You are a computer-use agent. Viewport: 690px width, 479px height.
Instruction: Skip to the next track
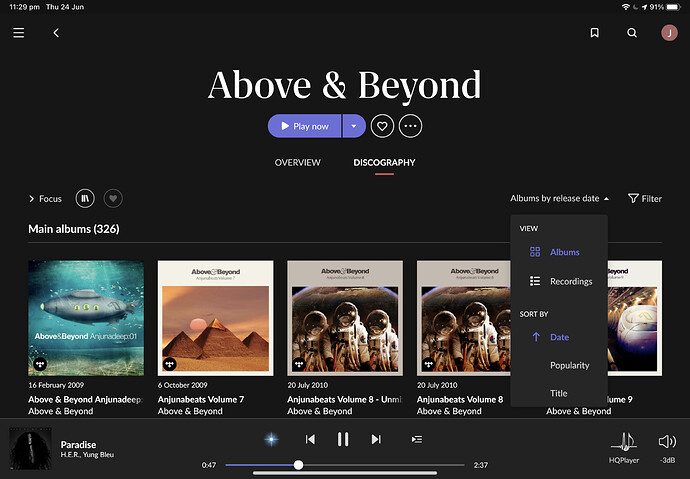click(x=376, y=439)
